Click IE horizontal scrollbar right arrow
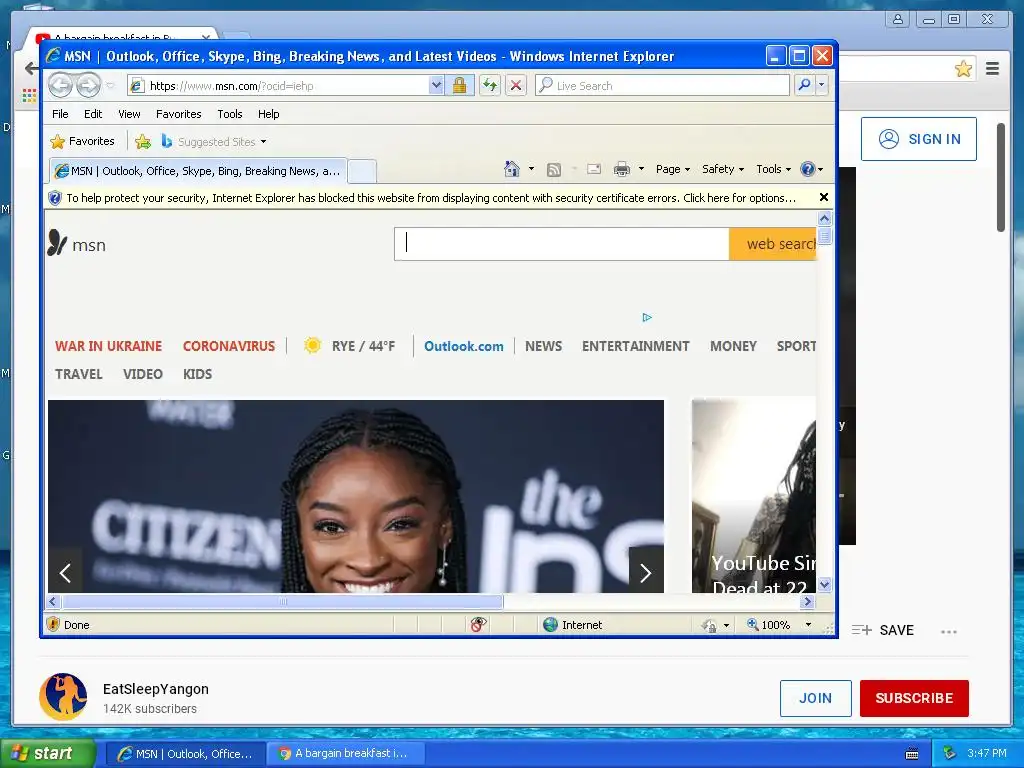 point(808,601)
